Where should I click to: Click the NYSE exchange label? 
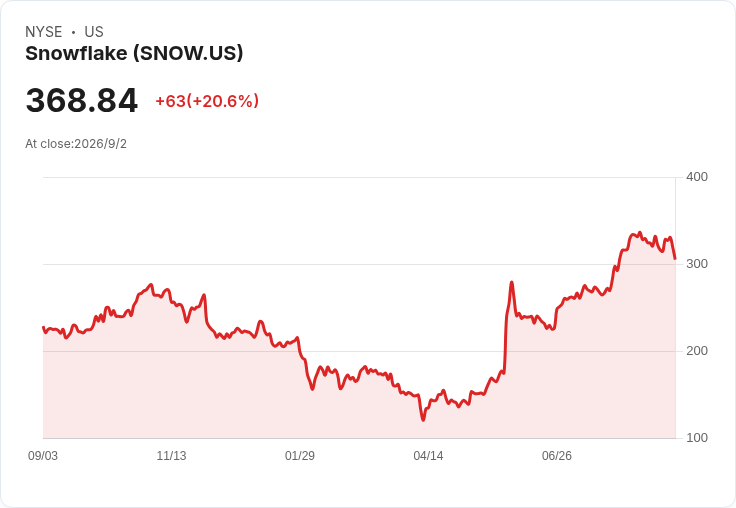(x=44, y=32)
